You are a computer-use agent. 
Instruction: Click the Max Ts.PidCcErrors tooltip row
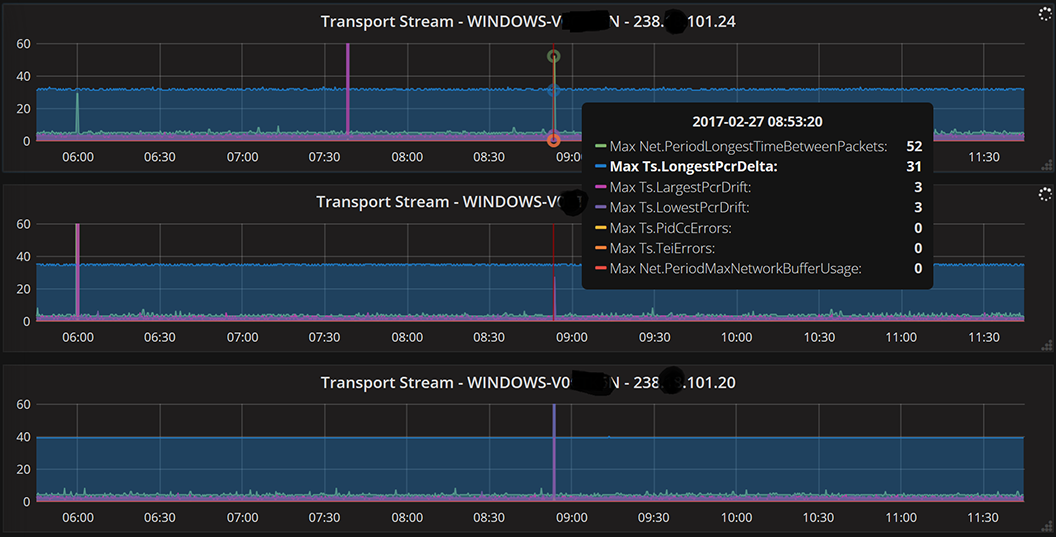tap(759, 228)
